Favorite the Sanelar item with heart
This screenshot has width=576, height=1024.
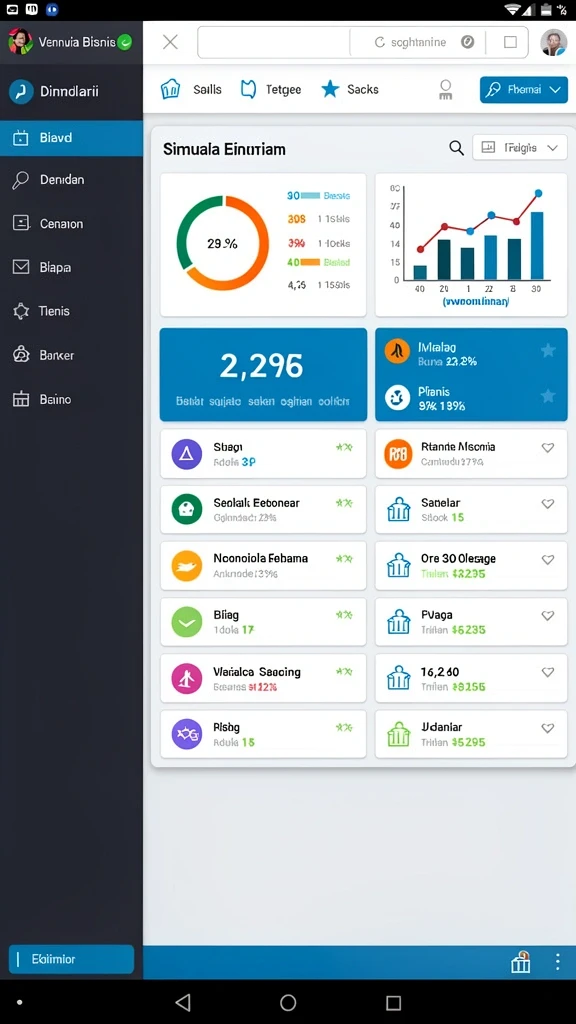(x=548, y=504)
